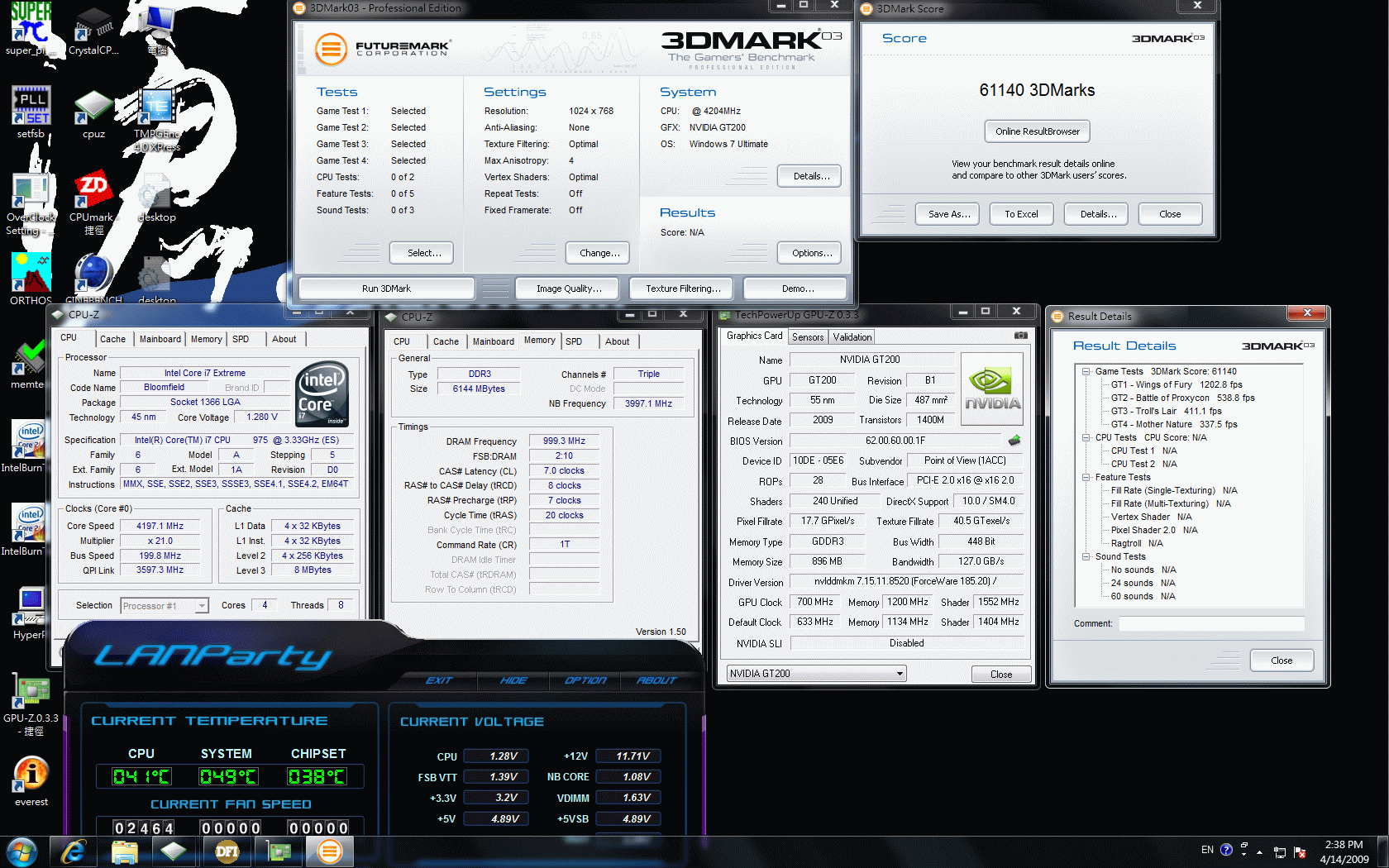
Task: Open the CPU-Z Processor #1 selection dropdown
Action: coord(201,606)
